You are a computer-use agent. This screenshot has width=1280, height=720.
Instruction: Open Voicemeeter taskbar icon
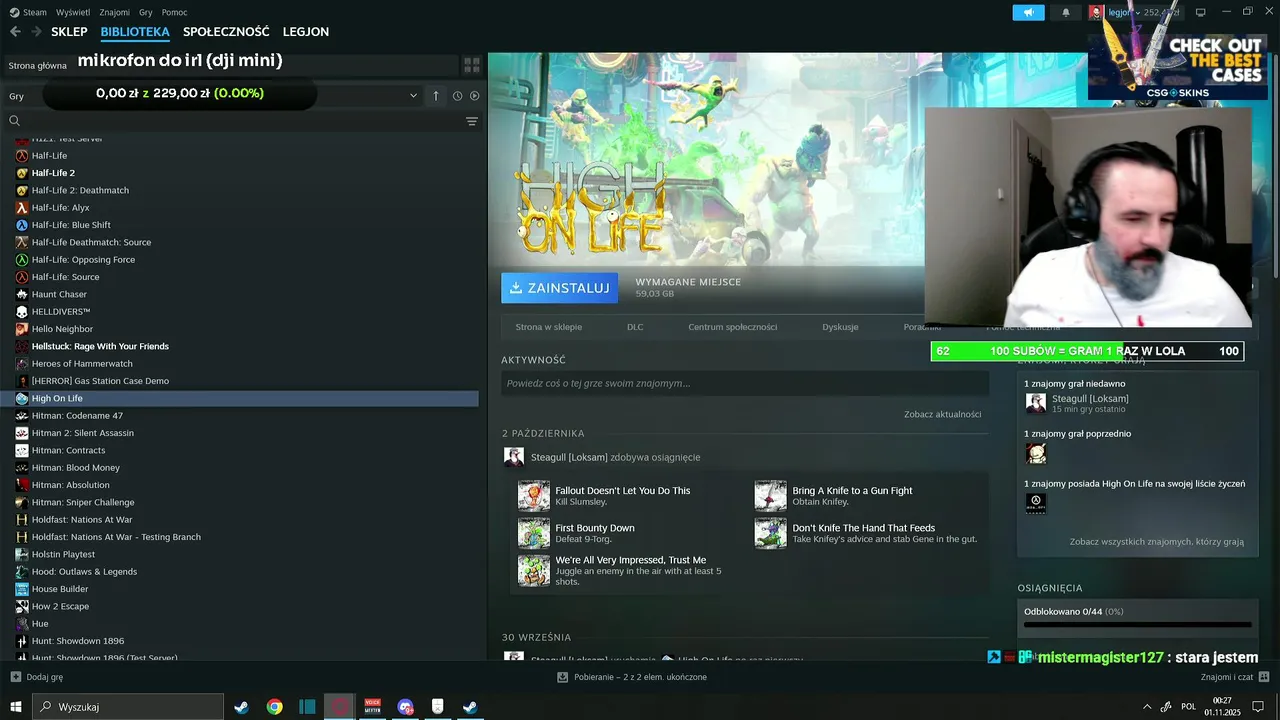point(373,707)
